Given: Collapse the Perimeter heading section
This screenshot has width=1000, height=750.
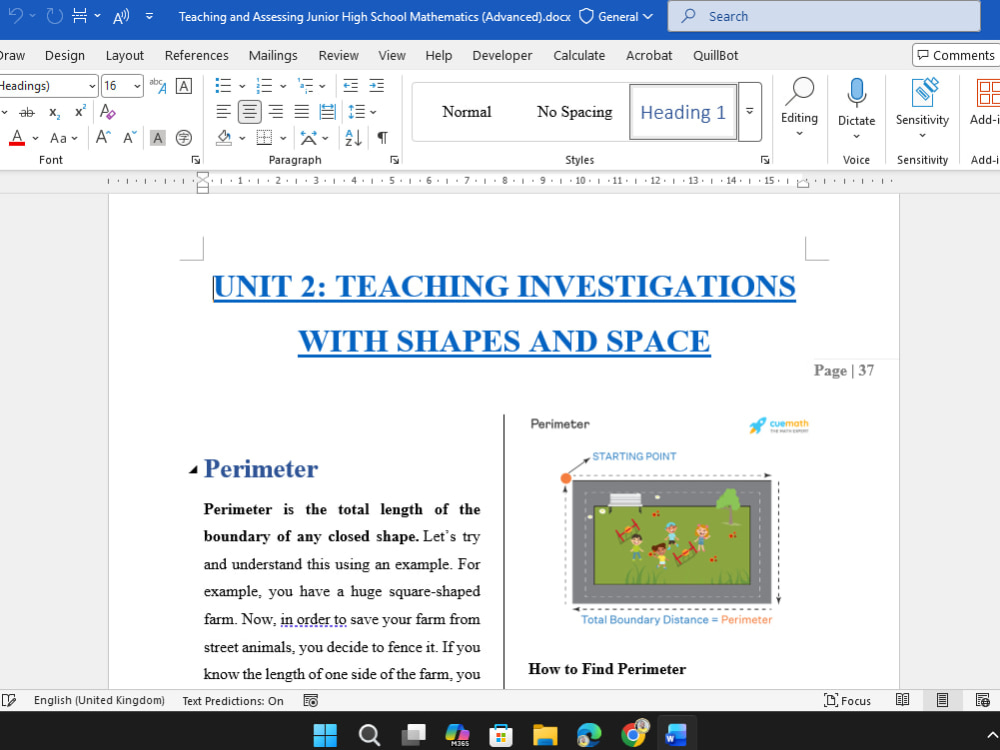Looking at the screenshot, I should [x=193, y=470].
